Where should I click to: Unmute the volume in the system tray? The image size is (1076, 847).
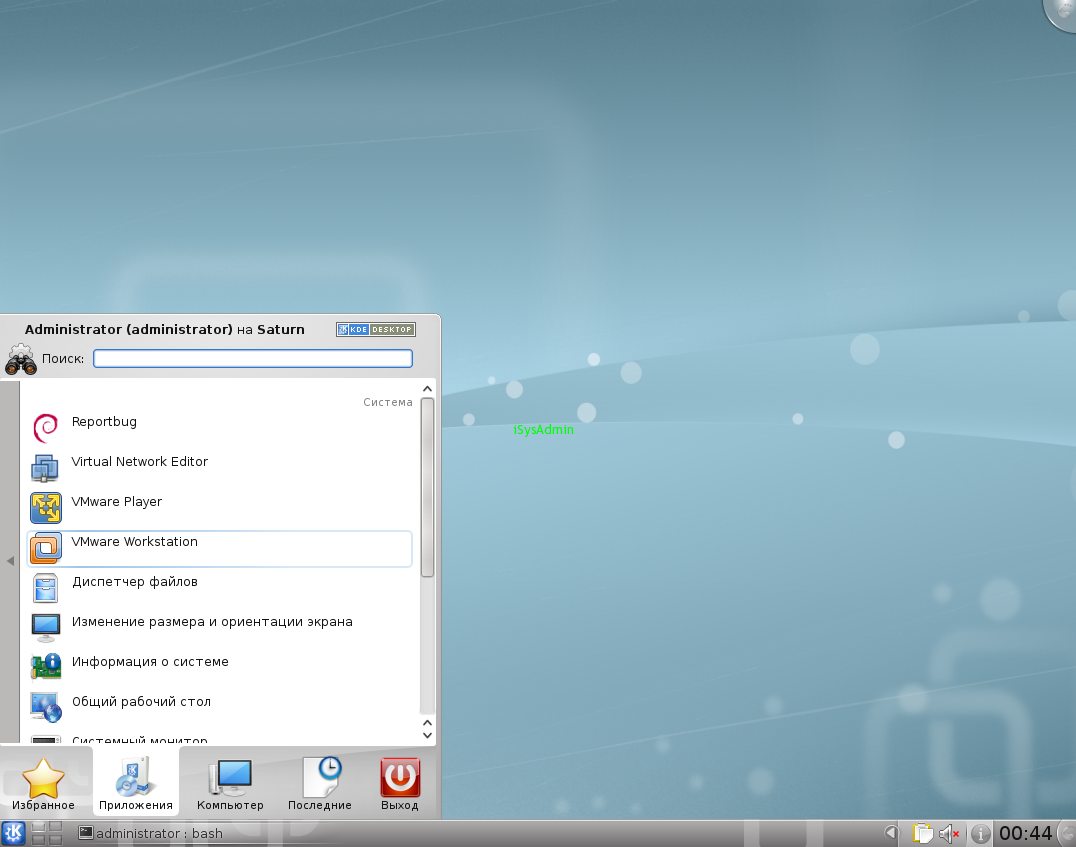click(948, 832)
